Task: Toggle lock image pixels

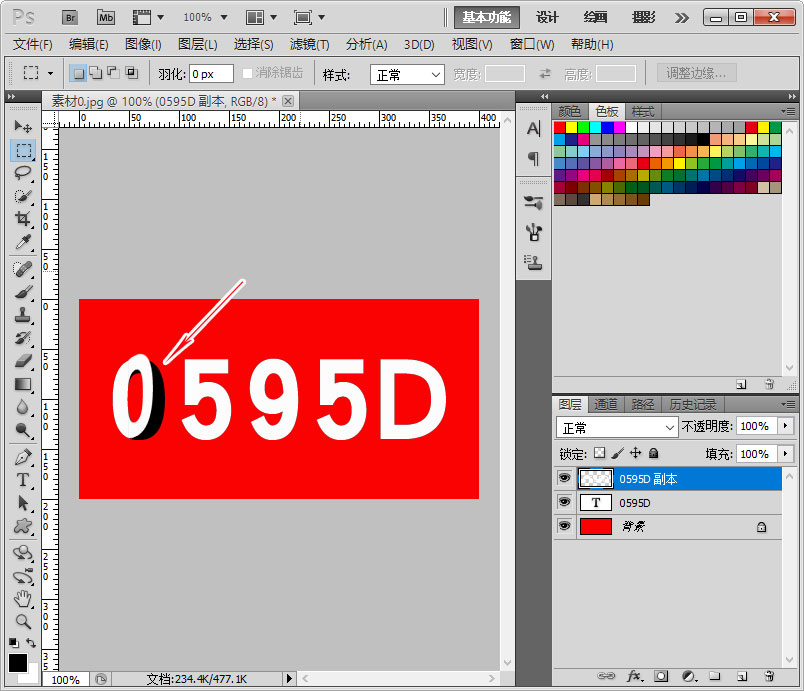Action: [618, 453]
